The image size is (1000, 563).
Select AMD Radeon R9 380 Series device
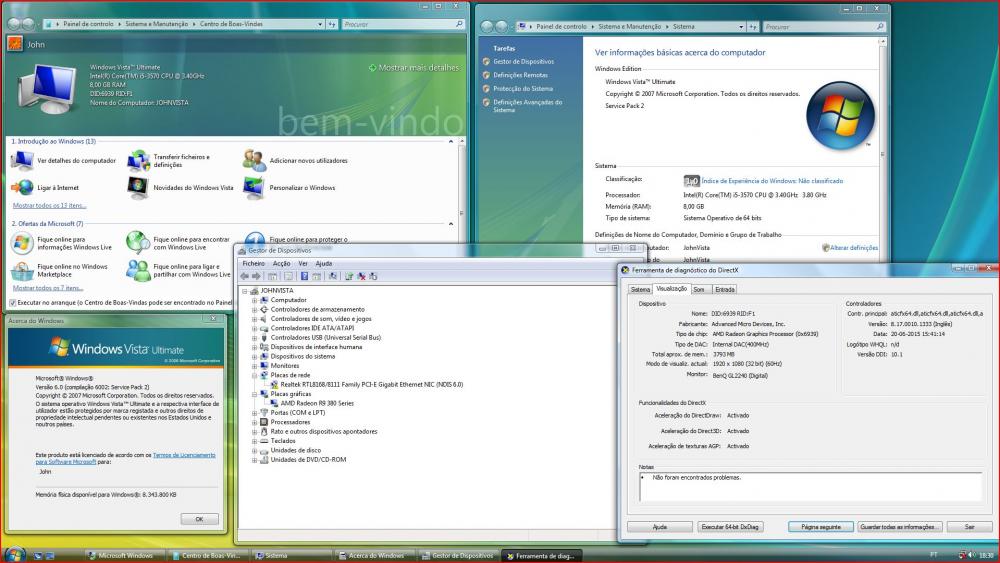[x=317, y=404]
